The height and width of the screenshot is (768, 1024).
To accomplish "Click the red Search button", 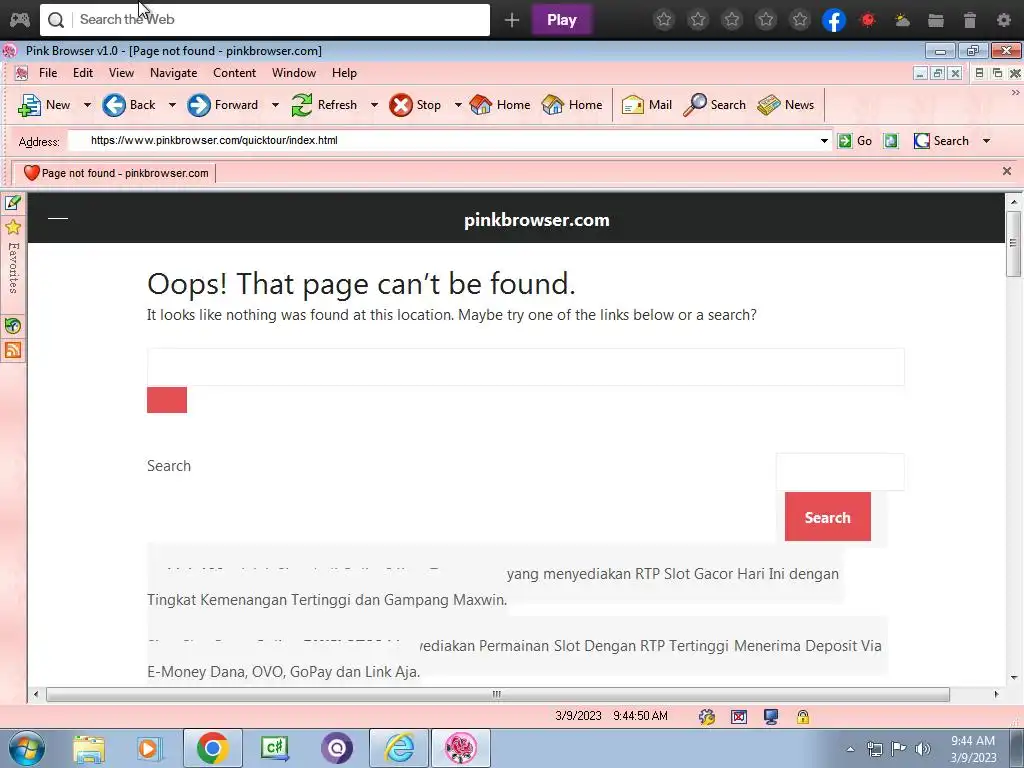I will [x=827, y=517].
